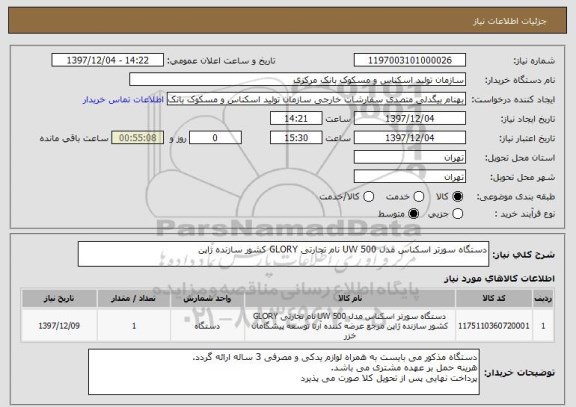Click the نام کالا column header

click(x=350, y=298)
